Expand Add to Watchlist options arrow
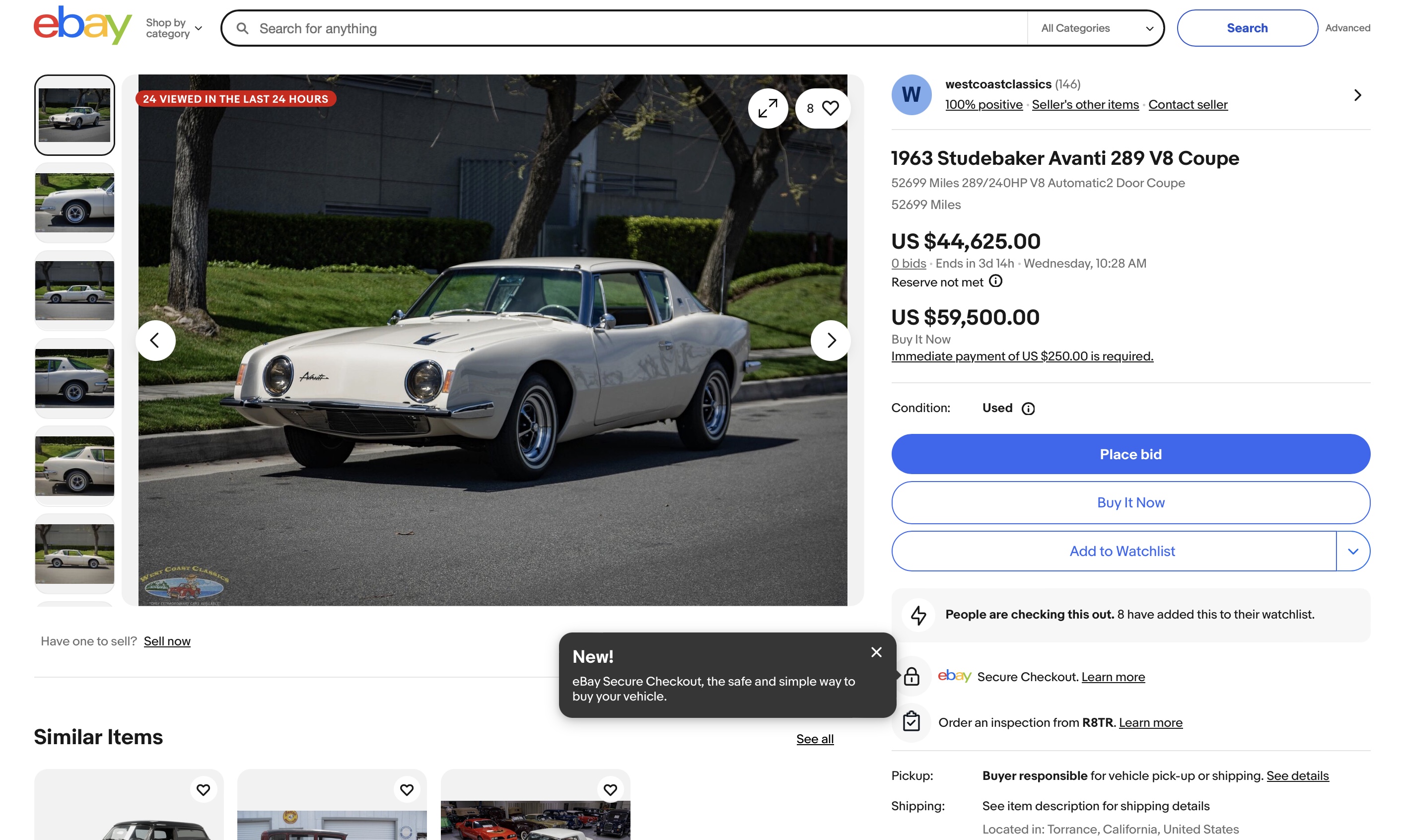1402x840 pixels. (x=1353, y=552)
